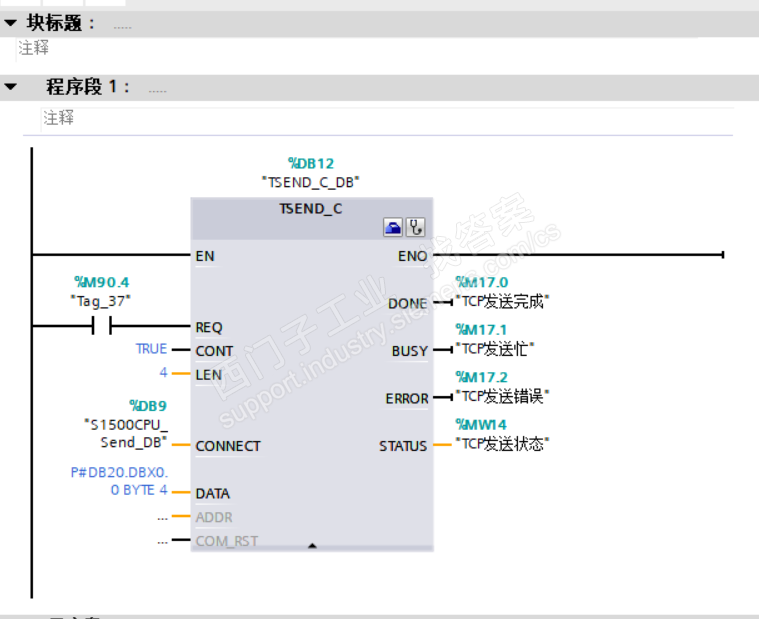Image resolution: width=759 pixels, height=619 pixels.
Task: Open the TSEND_C configuration icon
Action: (393, 227)
